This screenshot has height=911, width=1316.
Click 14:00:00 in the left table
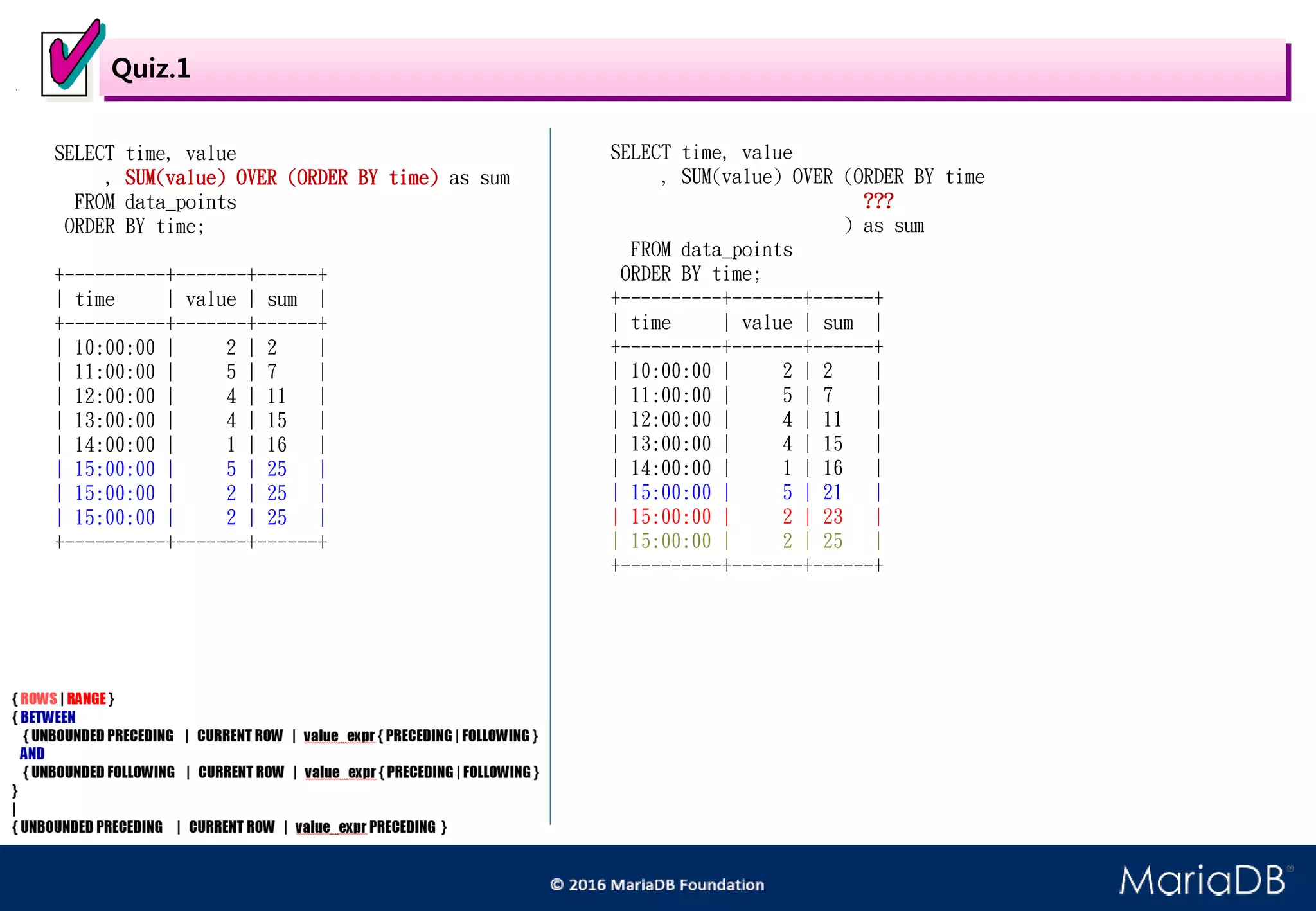coord(115,445)
